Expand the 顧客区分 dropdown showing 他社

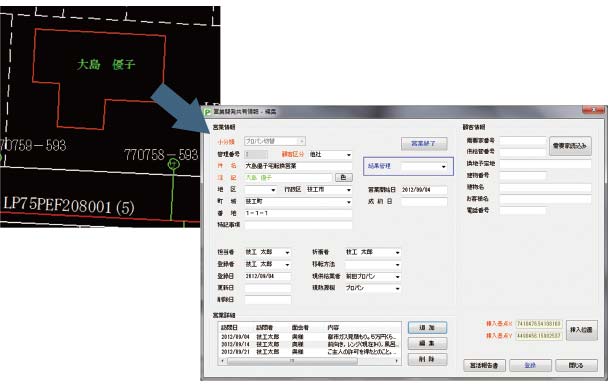[349, 155]
